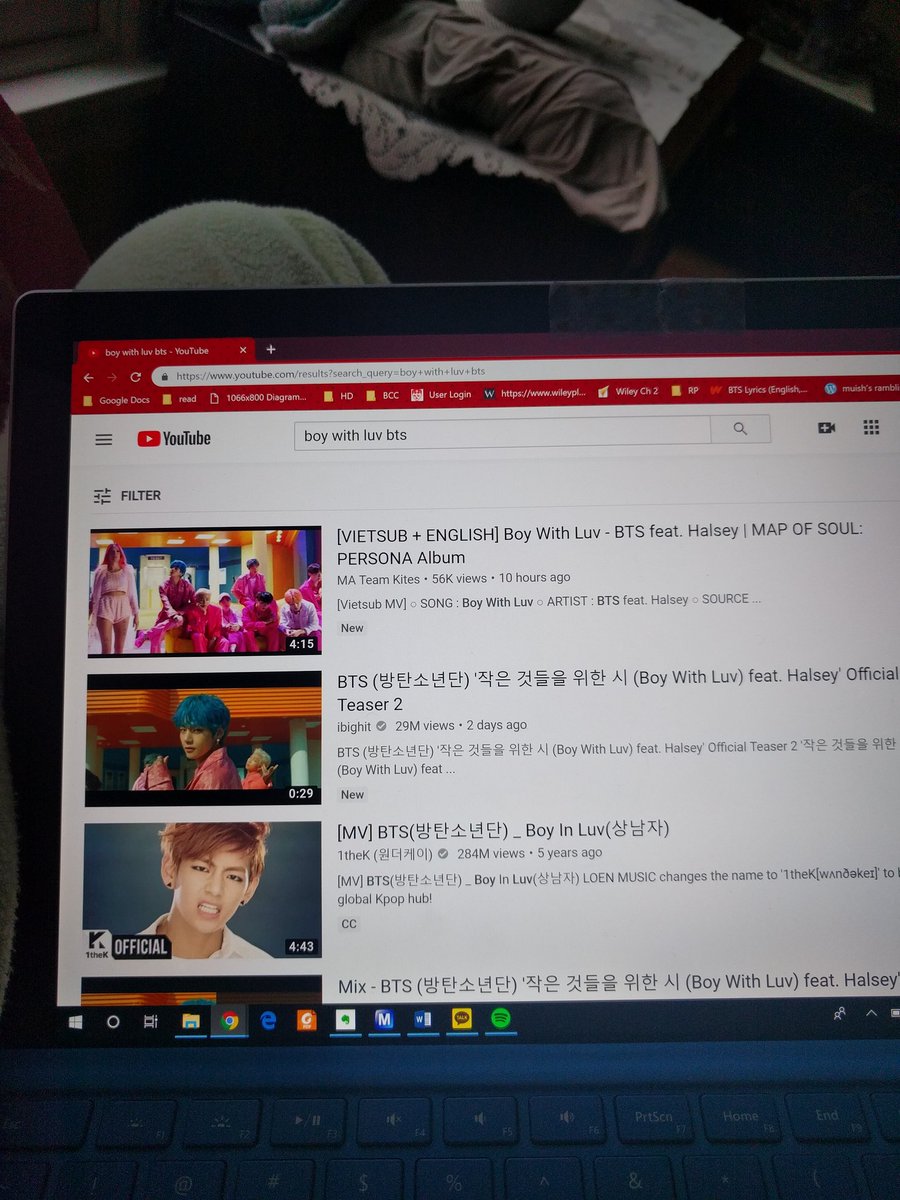Image resolution: width=900 pixels, height=1200 pixels.
Task: Open the BTS Lyrics (English bookmark
Action: pos(759,390)
